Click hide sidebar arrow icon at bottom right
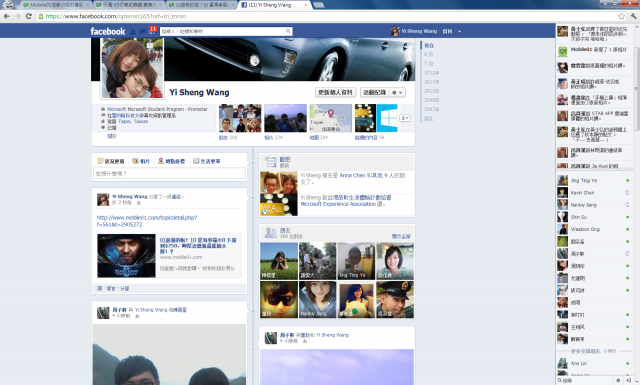The width and height of the screenshot is (640, 385). click(628, 381)
